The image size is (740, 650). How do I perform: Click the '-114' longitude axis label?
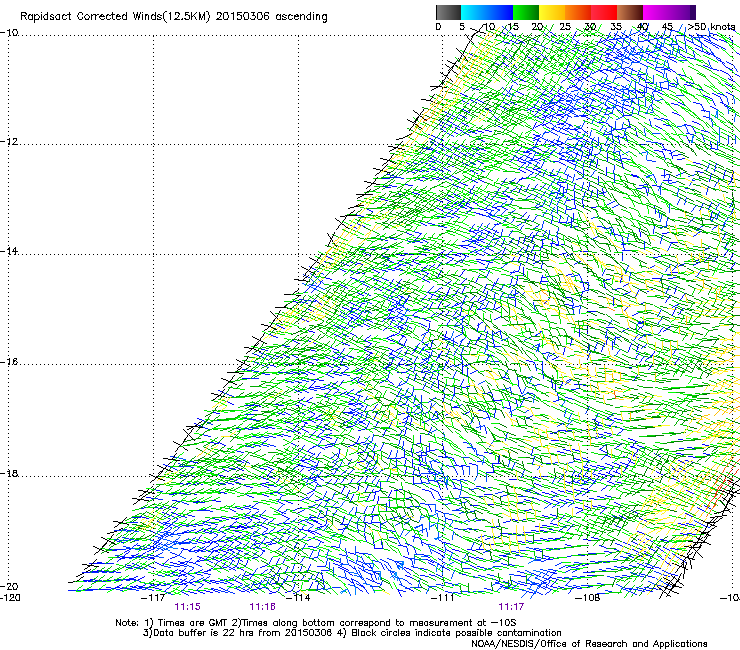[x=298, y=598]
